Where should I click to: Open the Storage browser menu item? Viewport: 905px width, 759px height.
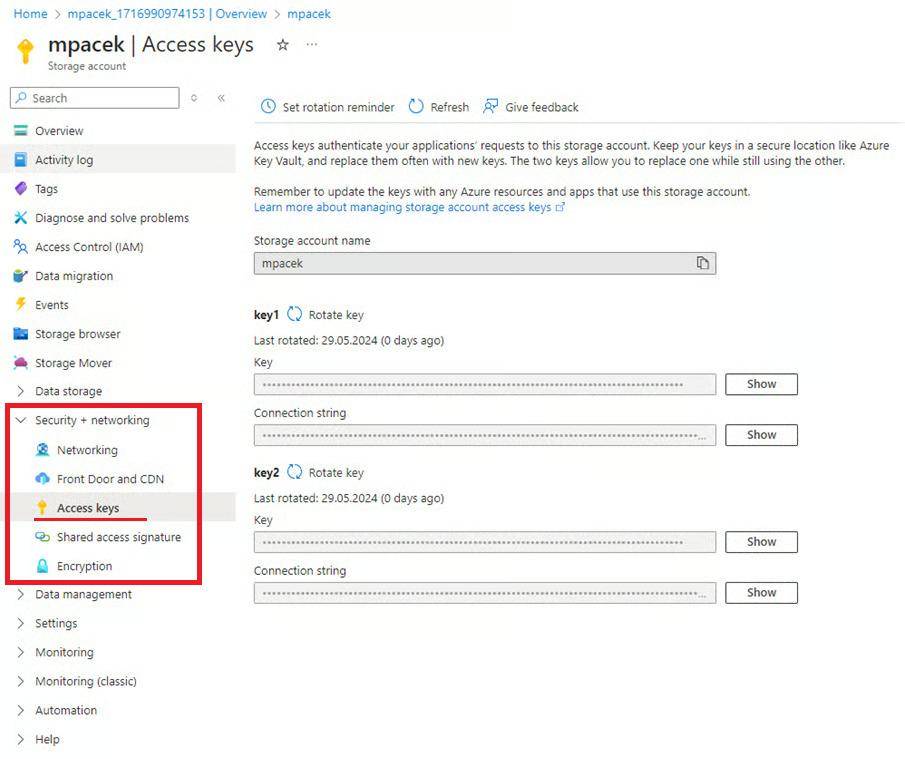77,334
